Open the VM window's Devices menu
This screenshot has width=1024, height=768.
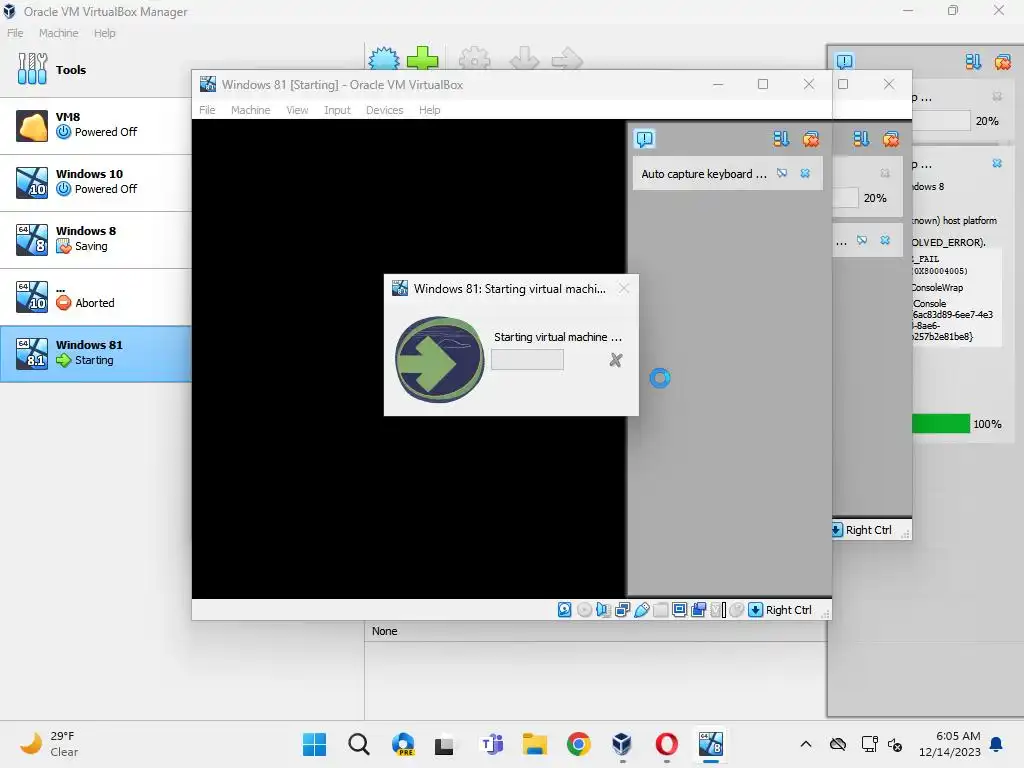click(385, 110)
